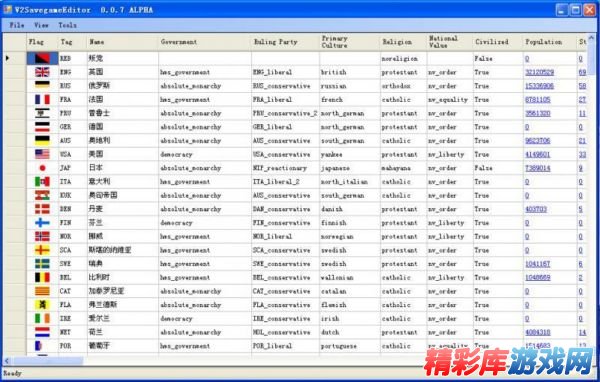Select the Japan red-circle flag icon
600x382 pixels.
tap(42, 168)
